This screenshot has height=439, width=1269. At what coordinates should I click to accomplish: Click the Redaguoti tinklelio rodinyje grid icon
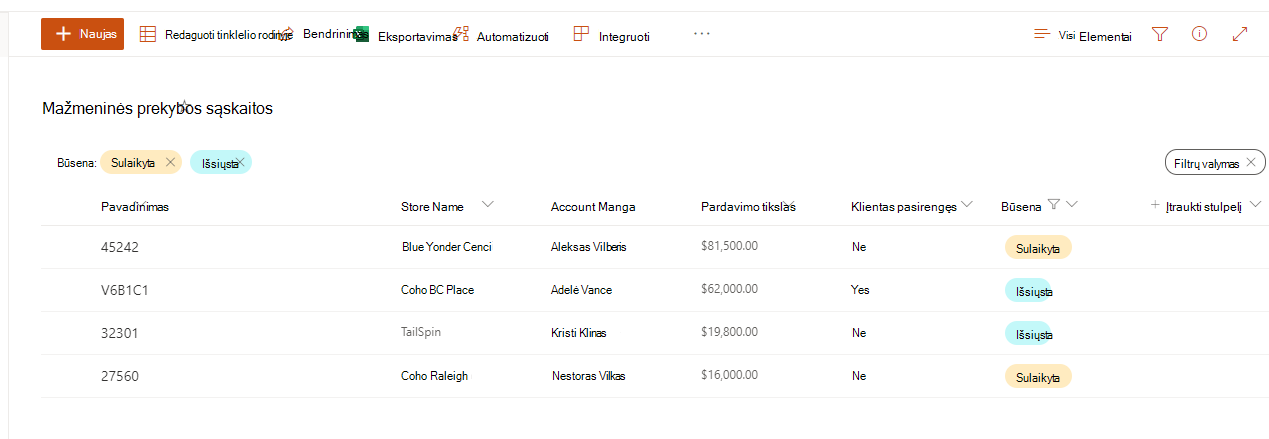click(x=147, y=35)
